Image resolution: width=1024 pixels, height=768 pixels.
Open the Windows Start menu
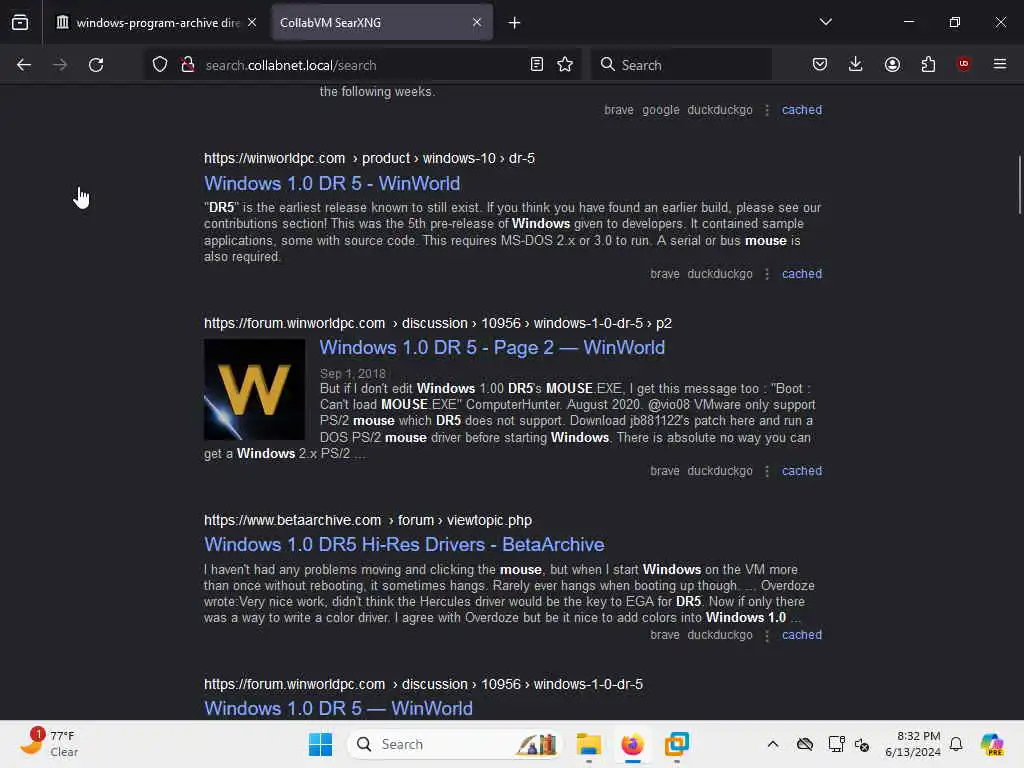pyautogui.click(x=320, y=744)
